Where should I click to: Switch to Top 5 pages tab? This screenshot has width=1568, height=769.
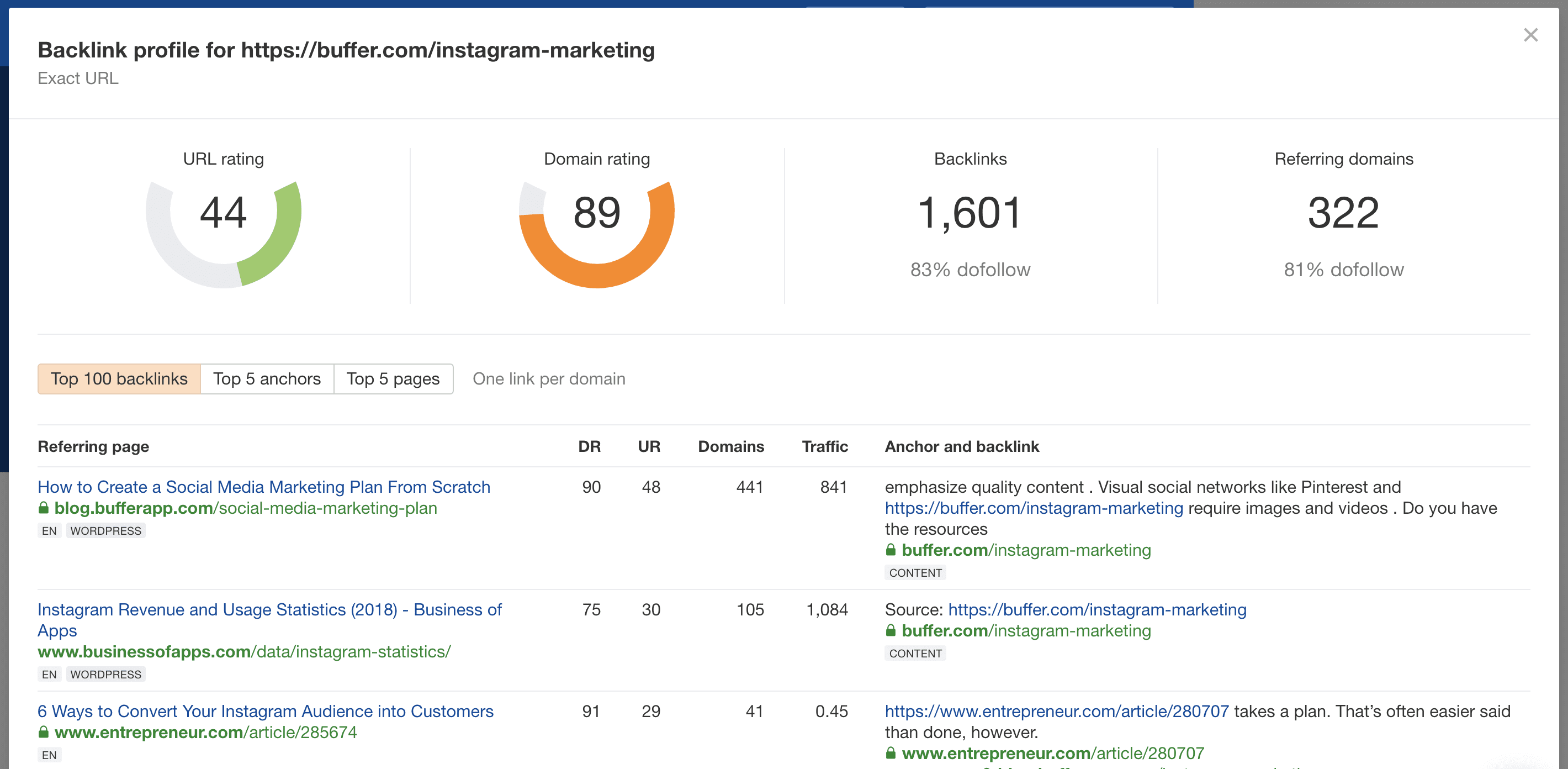tap(393, 379)
